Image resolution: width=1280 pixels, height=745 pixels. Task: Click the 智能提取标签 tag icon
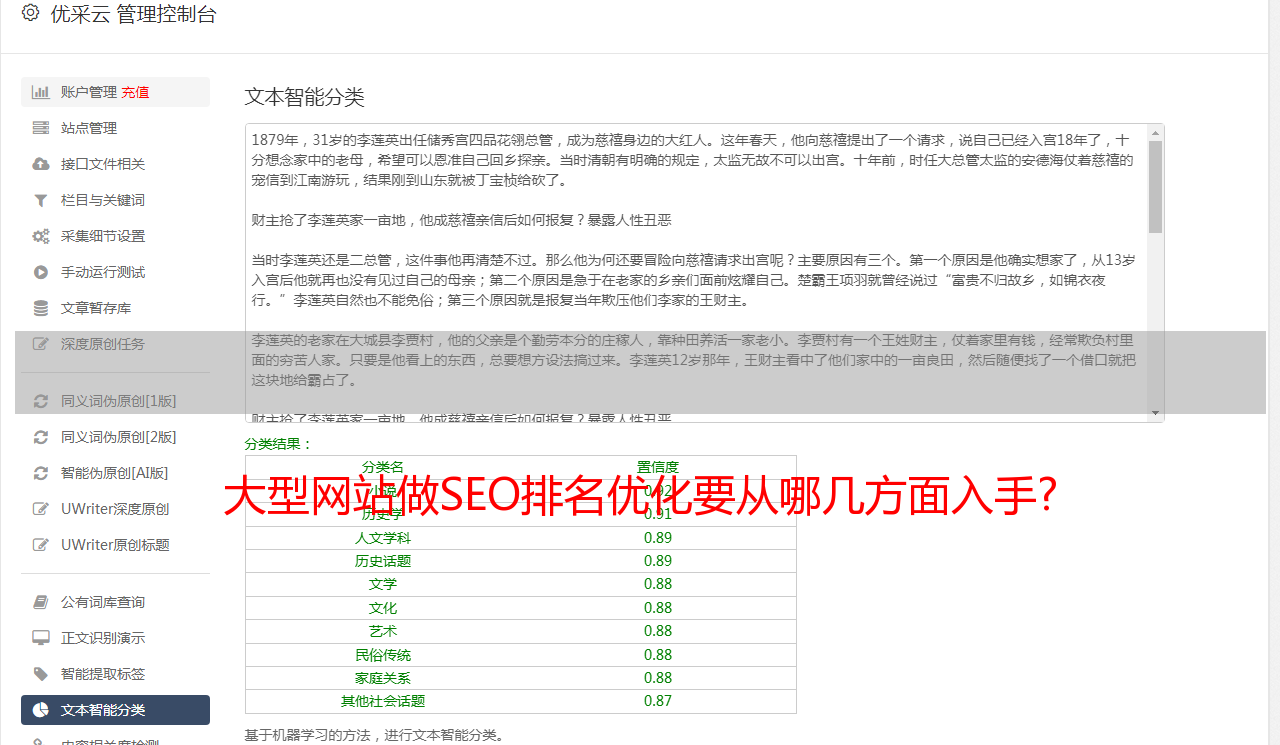41,674
